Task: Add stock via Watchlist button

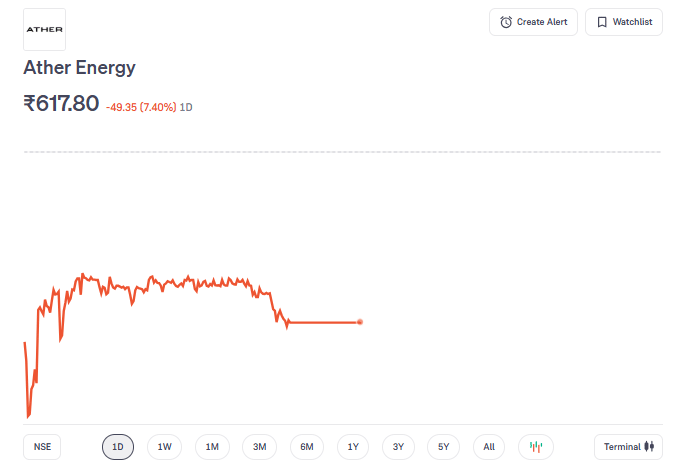Action: pyautogui.click(x=624, y=22)
